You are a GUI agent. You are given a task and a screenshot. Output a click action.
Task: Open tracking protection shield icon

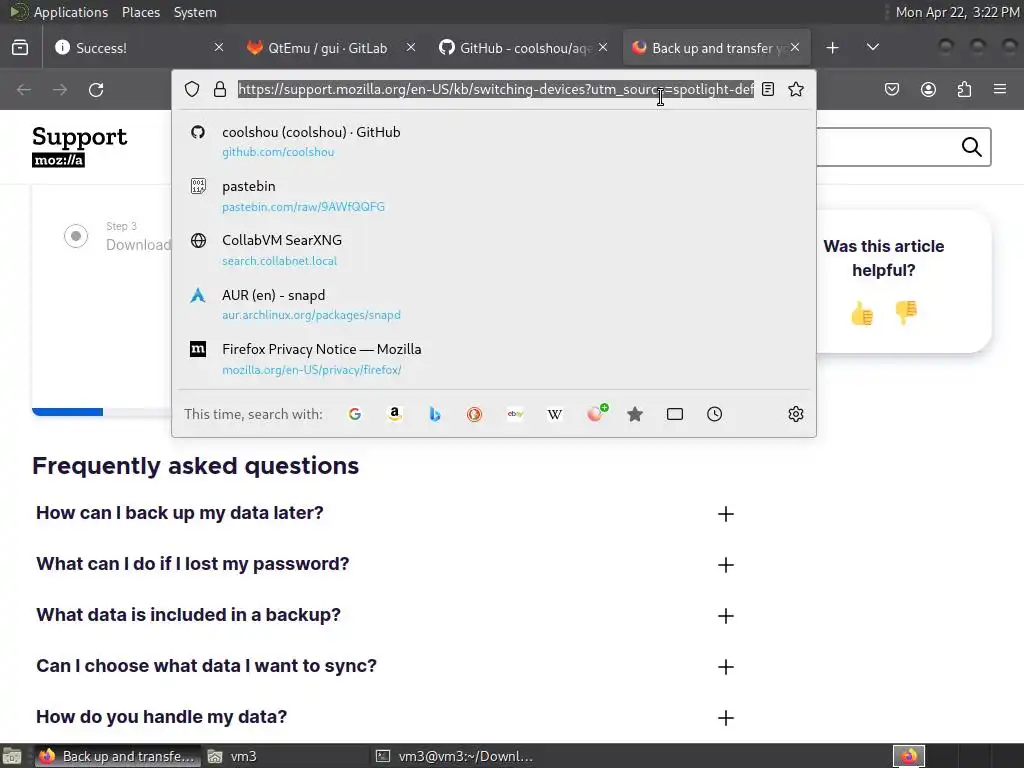(191, 89)
